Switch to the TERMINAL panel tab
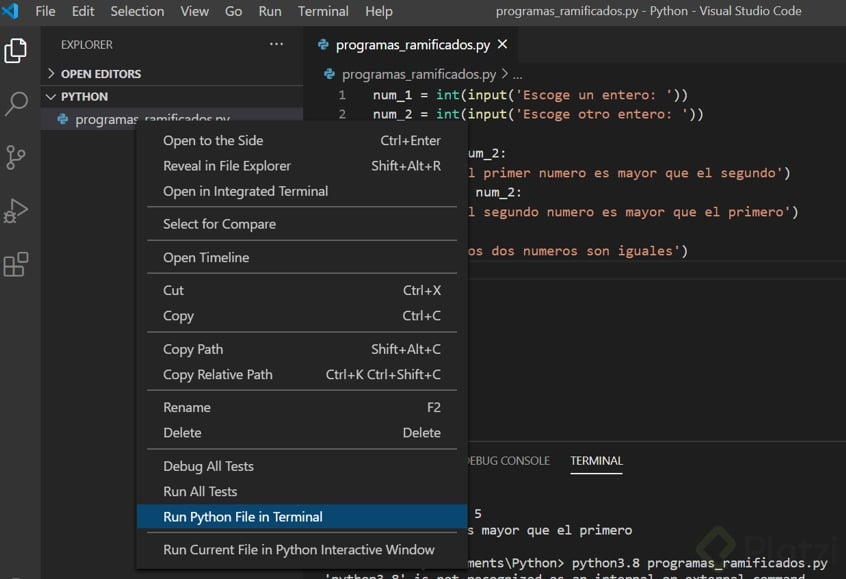Screen dimensions: 846x579 click(596, 461)
